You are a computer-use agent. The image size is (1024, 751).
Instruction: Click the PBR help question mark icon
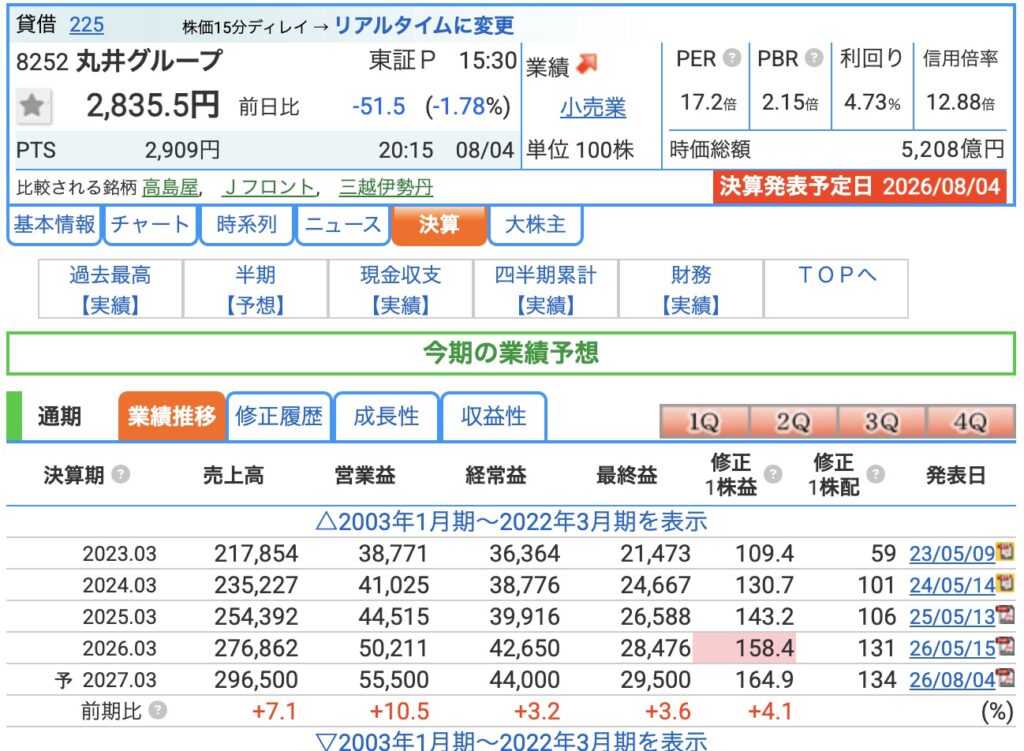point(814,58)
